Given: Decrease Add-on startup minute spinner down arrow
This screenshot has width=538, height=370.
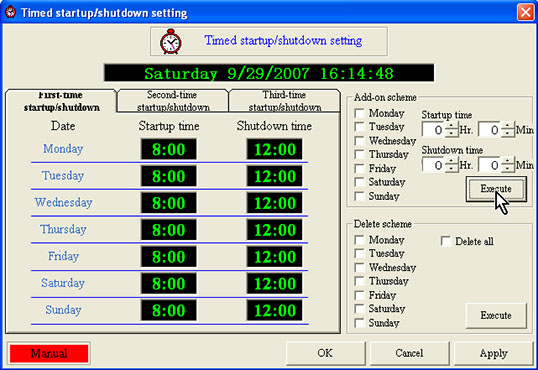Looking at the screenshot, I should (508, 134).
